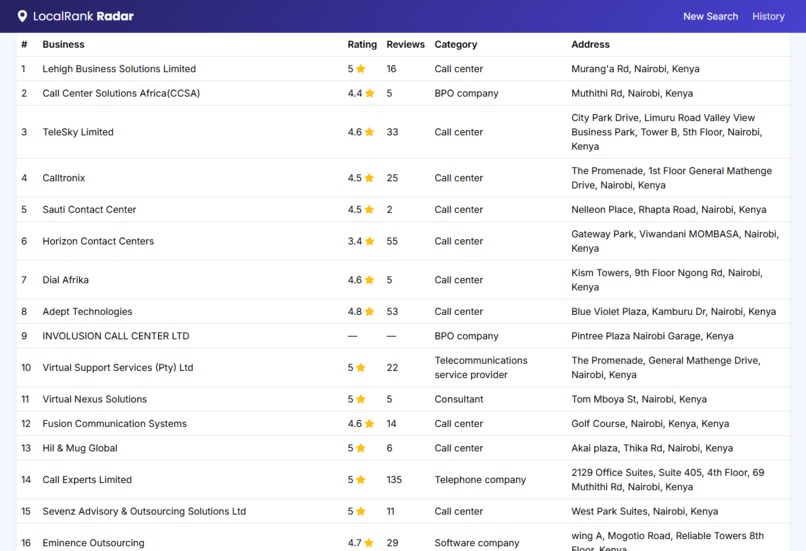This screenshot has width=806, height=551.
Task: Click the 3.4 rating value
Action: click(x=355, y=241)
